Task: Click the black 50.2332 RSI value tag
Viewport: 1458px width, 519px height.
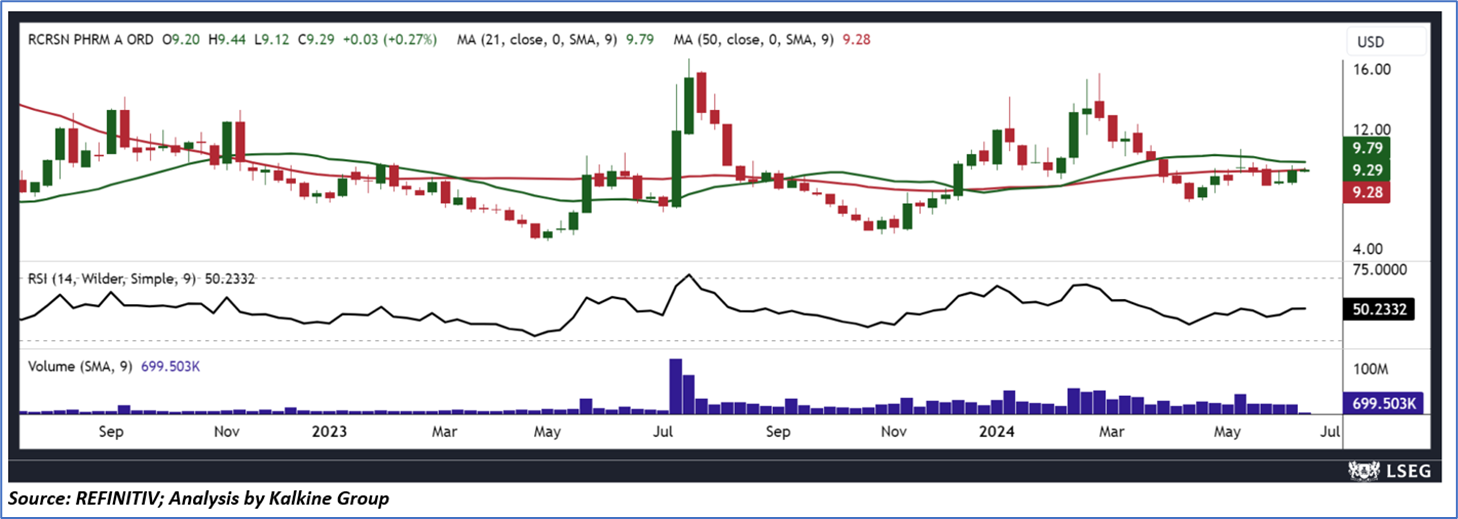Action: (1379, 310)
